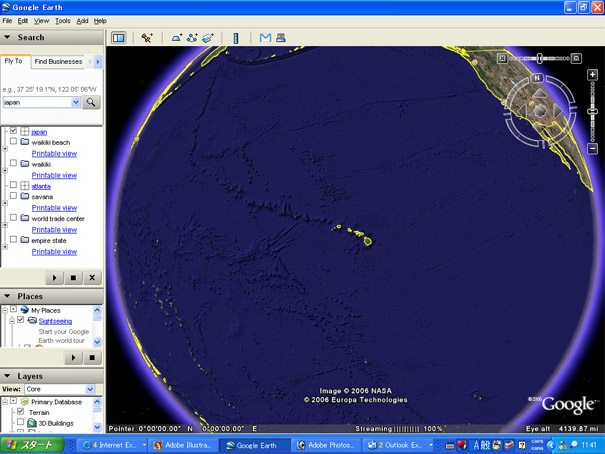Open the Add menu

pos(82,21)
